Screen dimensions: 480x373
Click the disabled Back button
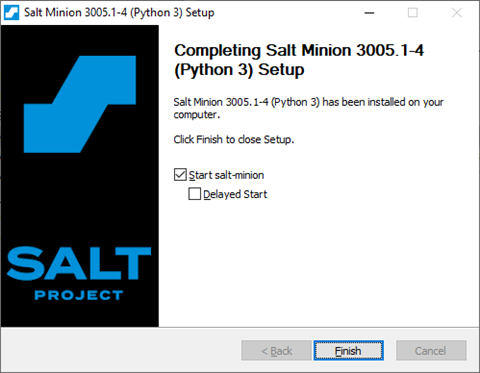point(276,350)
